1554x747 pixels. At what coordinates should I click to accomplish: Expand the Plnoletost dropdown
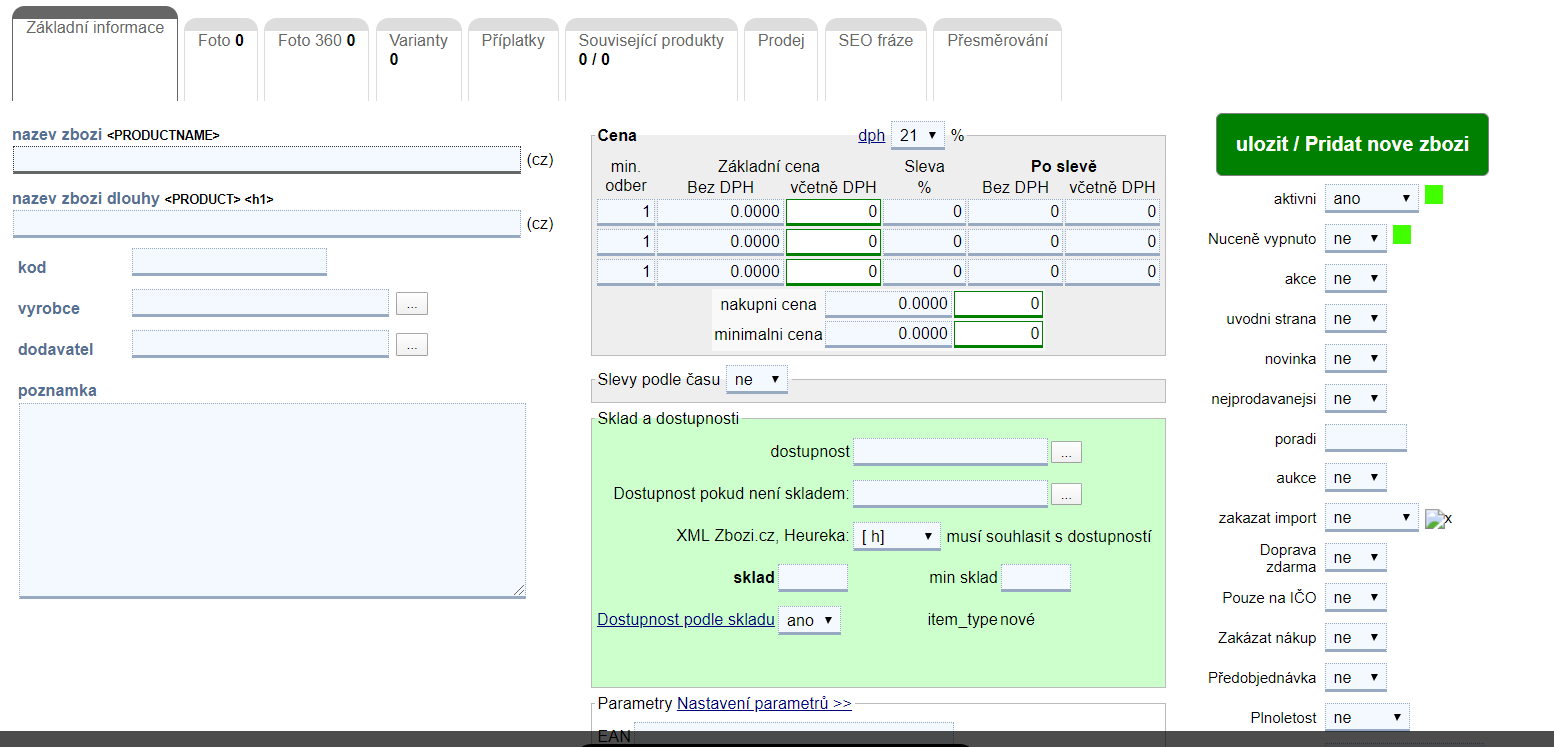pyautogui.click(x=1367, y=717)
